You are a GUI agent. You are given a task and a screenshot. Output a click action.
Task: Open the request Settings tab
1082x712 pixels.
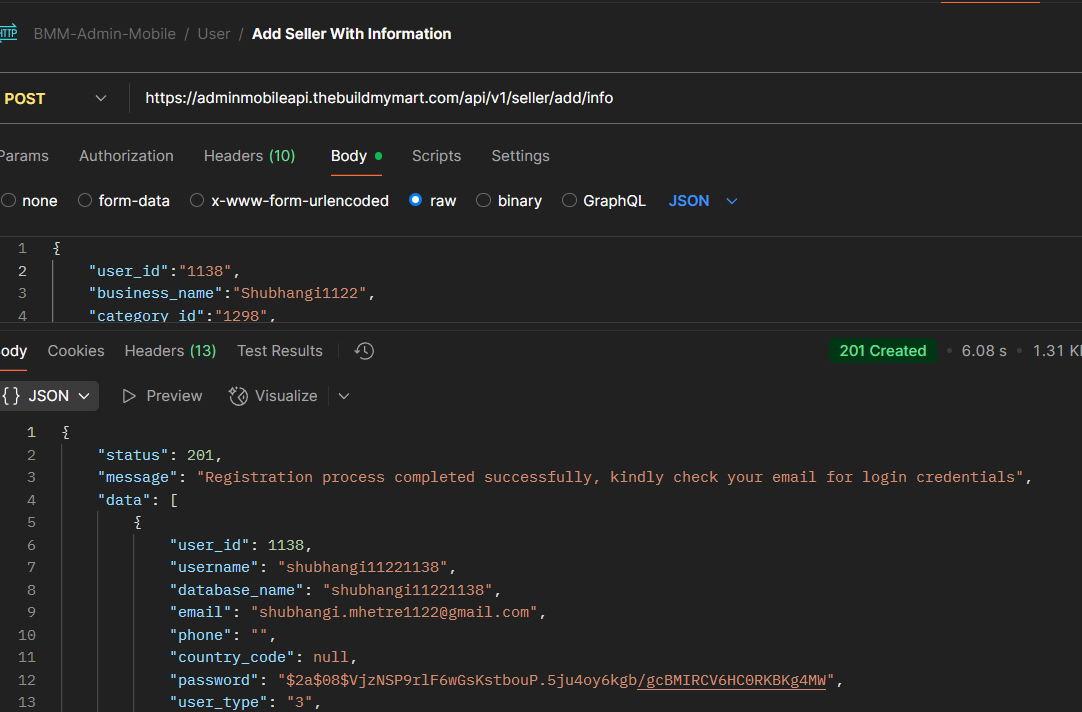[x=520, y=156]
